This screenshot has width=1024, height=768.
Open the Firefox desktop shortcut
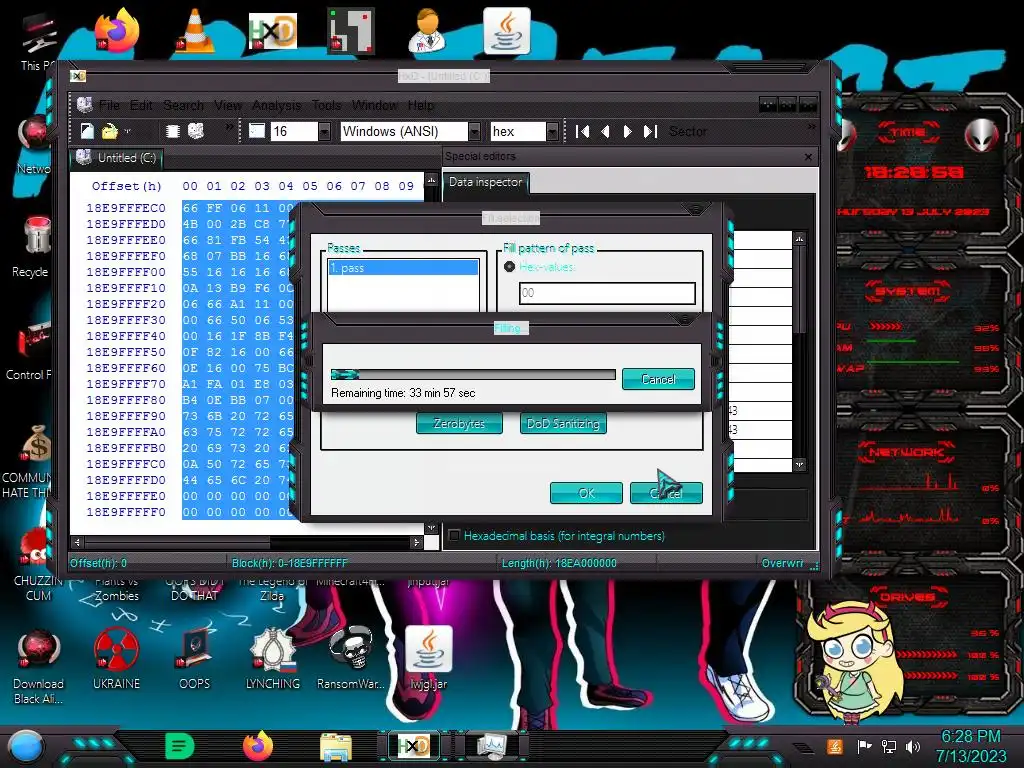click(117, 31)
